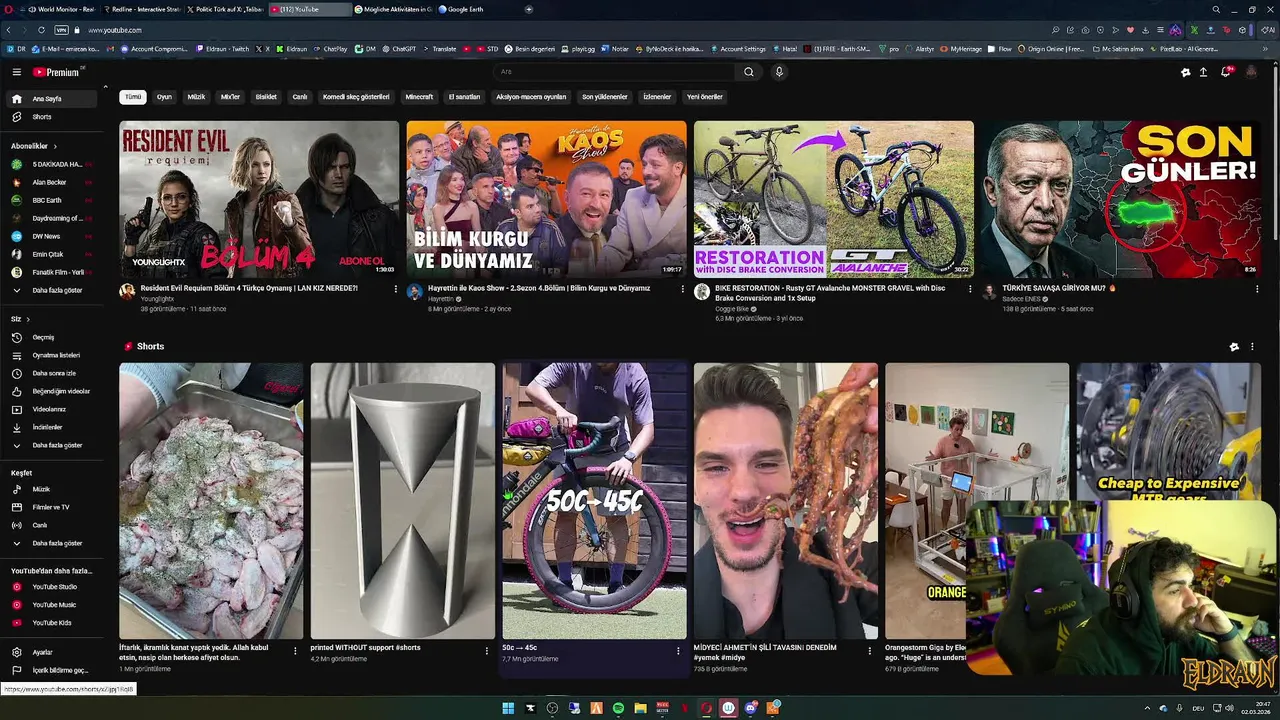Open options menu for Resident Evil video
Viewport: 1280px width, 720px height.
pyautogui.click(x=396, y=288)
